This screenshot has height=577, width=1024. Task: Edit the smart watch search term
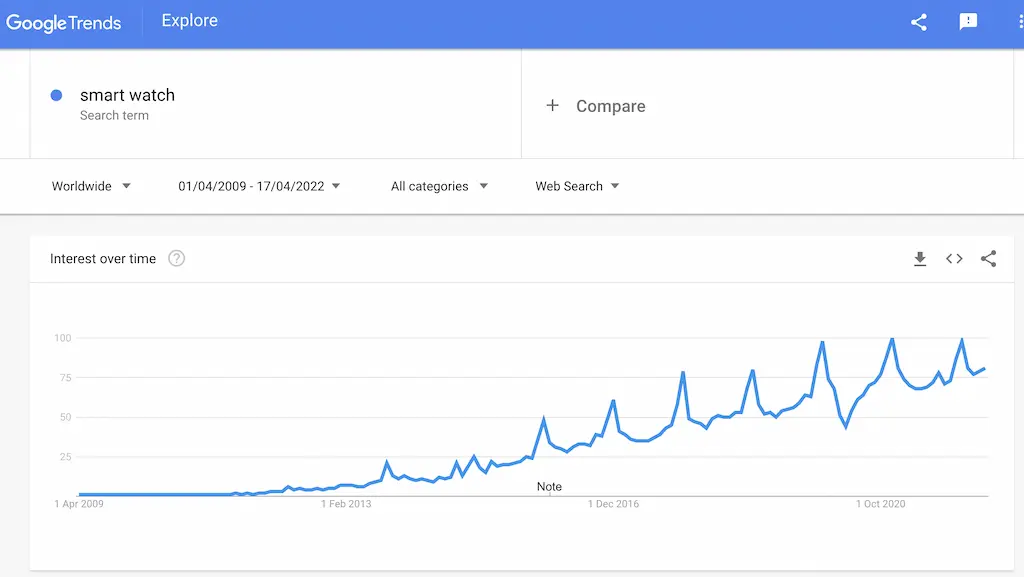click(127, 95)
